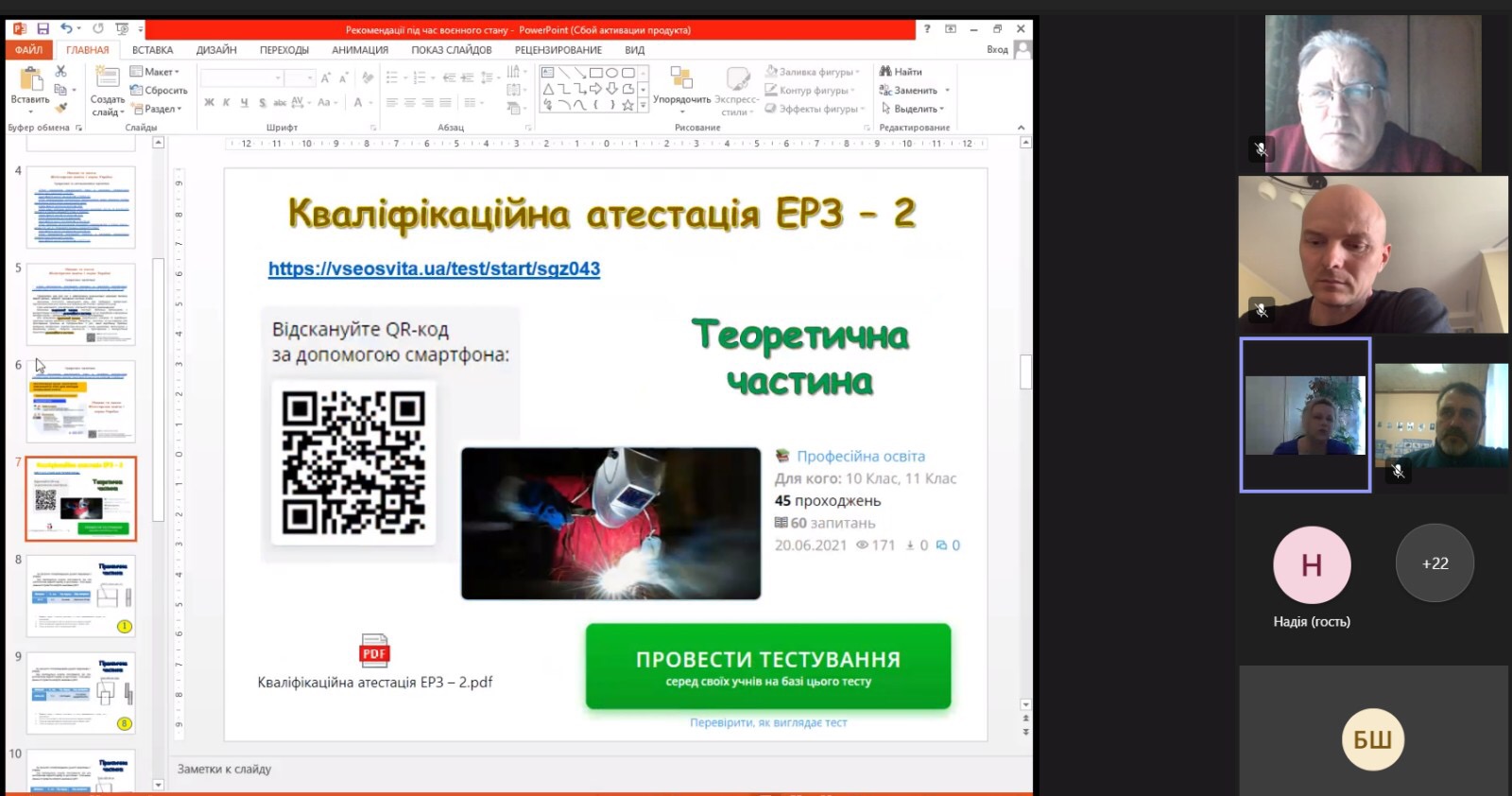This screenshot has height=796, width=1512.
Task: Click the Найти binoculars icon
Action: pos(885,72)
